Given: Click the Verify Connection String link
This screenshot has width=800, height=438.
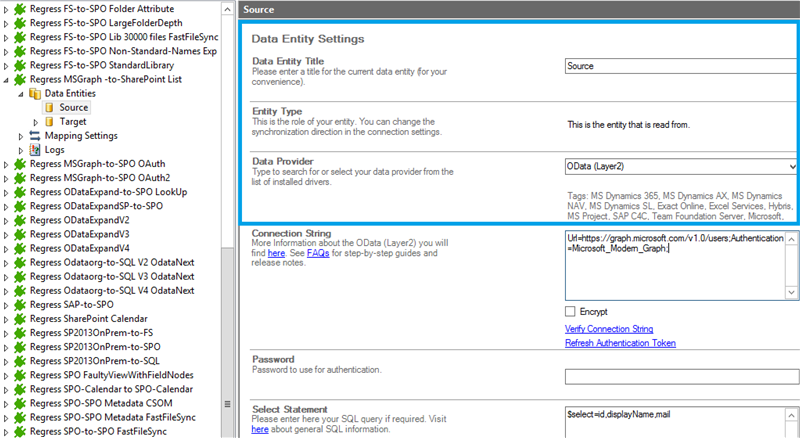Looking at the screenshot, I should click(609, 328).
